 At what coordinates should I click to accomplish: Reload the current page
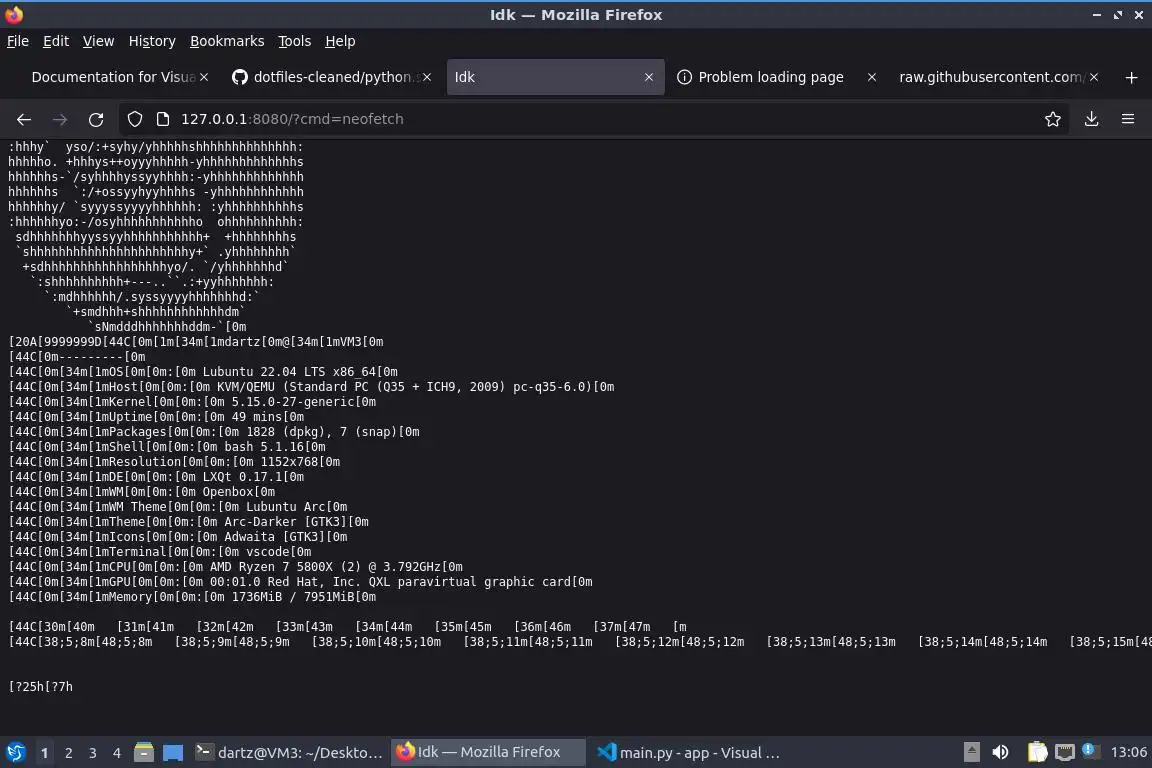pos(96,119)
